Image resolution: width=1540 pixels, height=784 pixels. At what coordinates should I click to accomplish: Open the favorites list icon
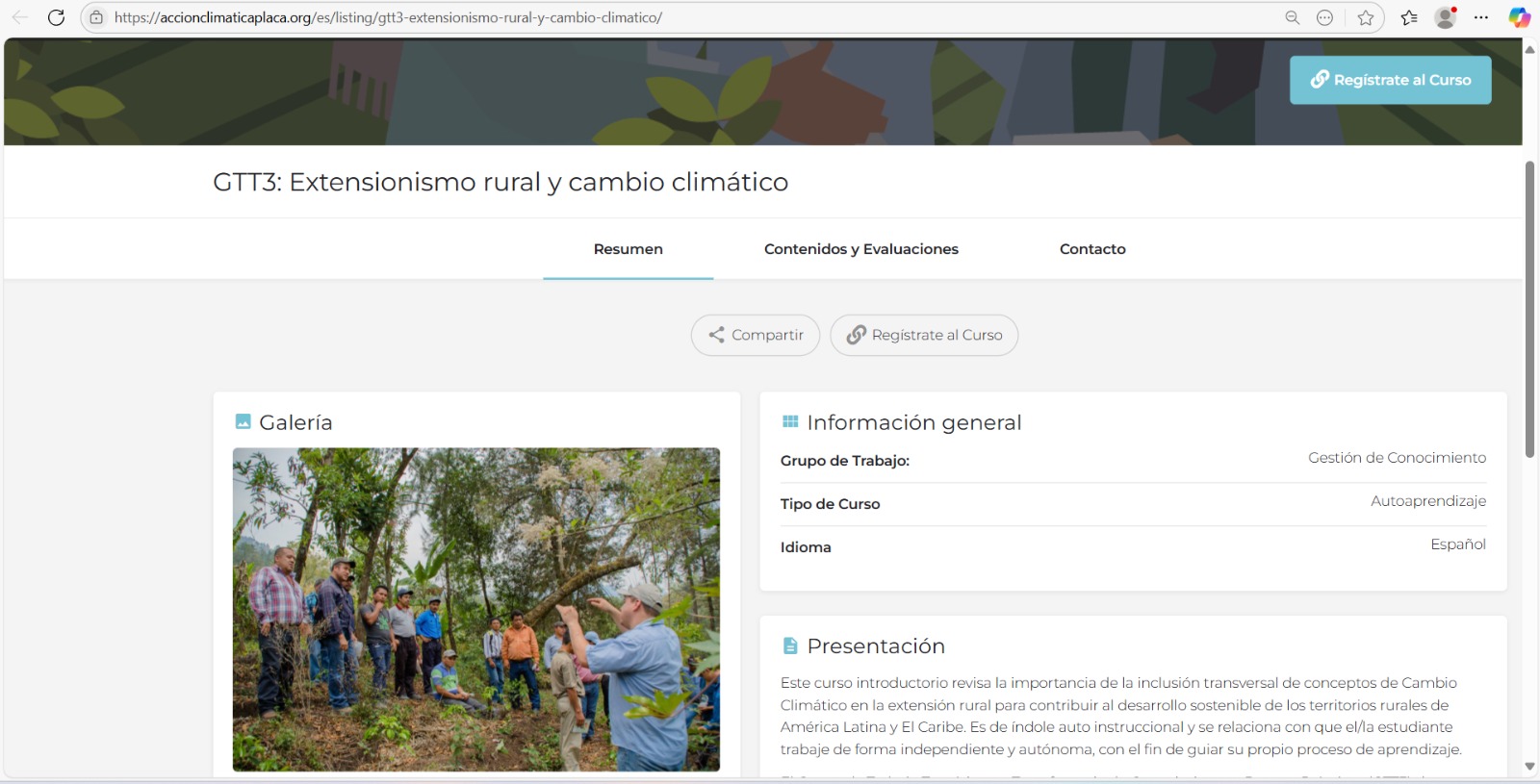(1409, 17)
